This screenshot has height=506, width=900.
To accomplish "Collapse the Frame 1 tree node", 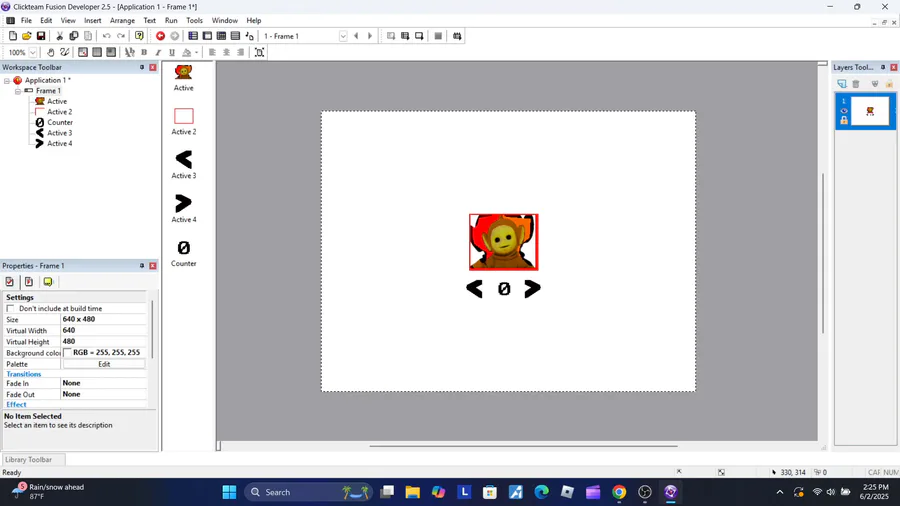I will [x=18, y=91].
